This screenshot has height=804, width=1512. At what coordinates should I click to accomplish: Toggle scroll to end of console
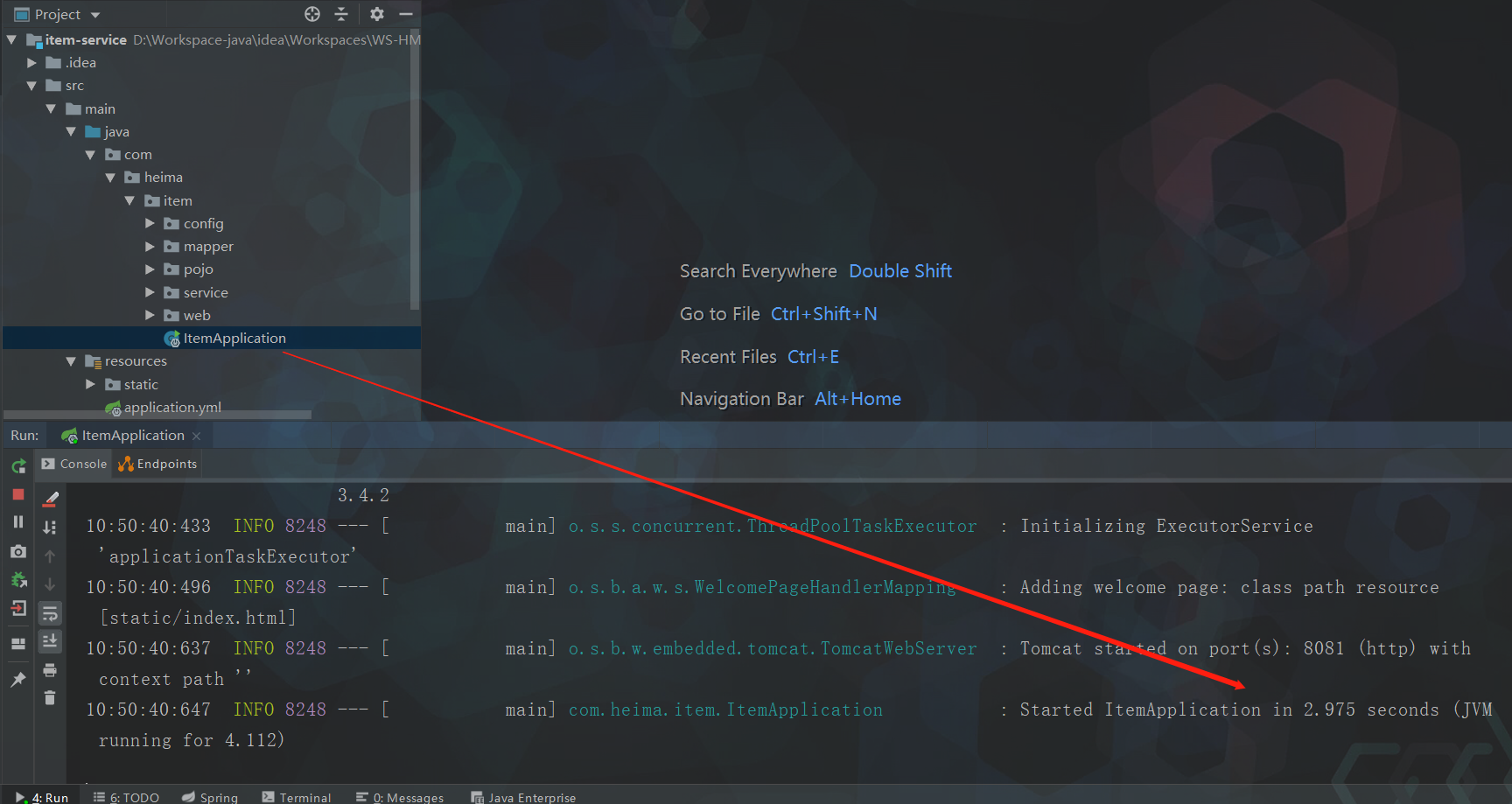50,641
